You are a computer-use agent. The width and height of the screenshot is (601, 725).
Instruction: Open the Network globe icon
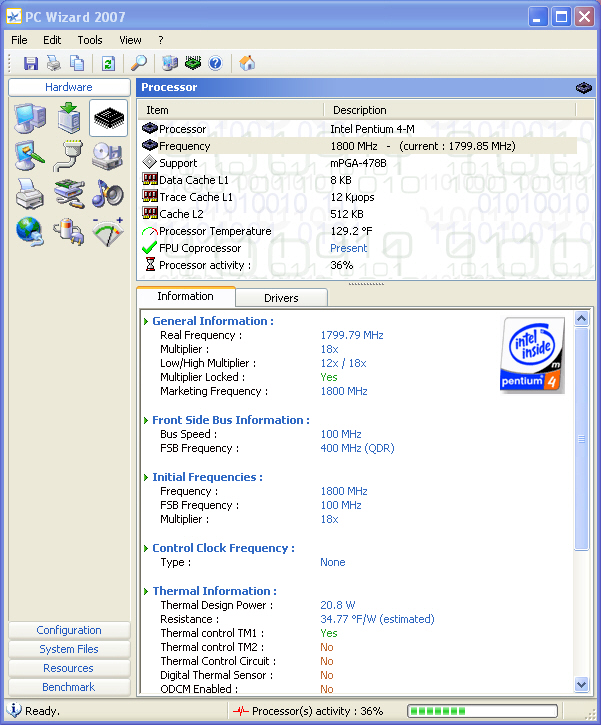coord(30,231)
